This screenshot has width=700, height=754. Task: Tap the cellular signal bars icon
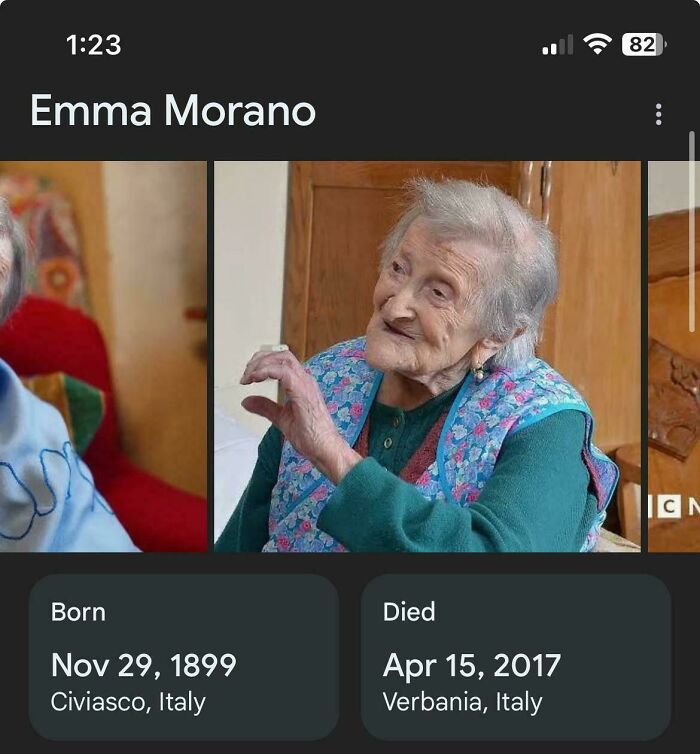[557, 45]
